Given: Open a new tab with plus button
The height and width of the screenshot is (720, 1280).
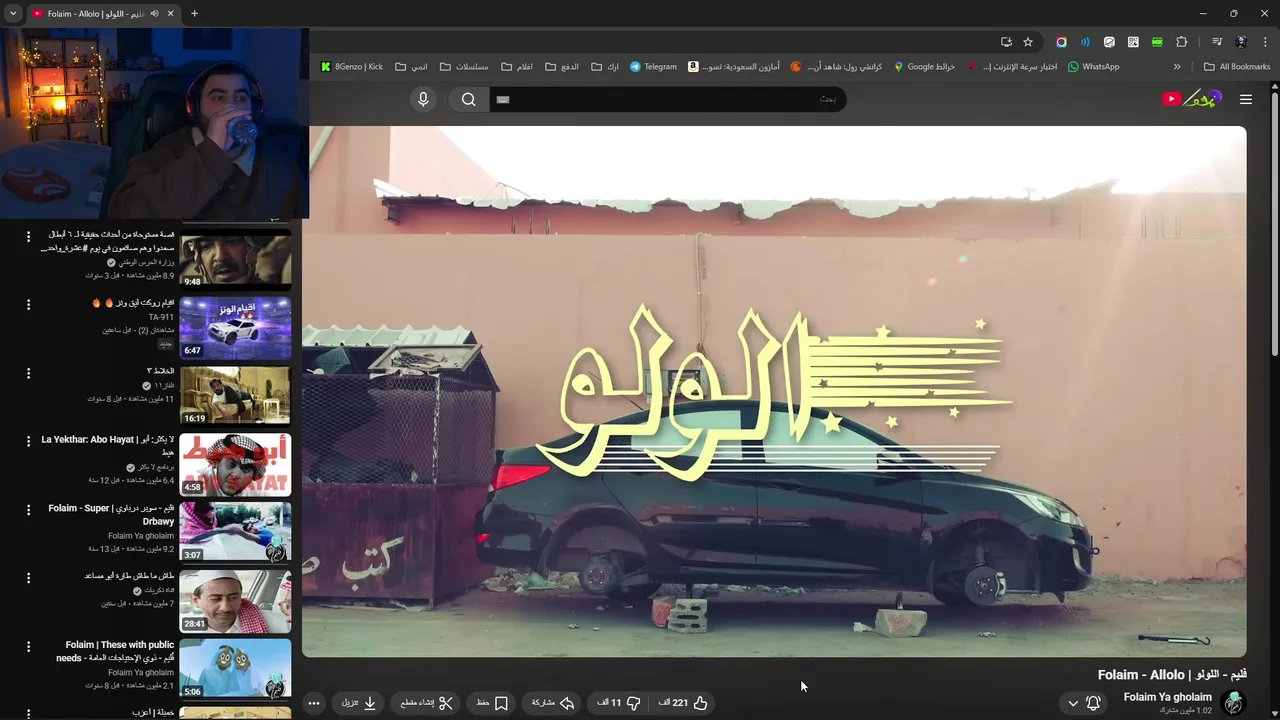Looking at the screenshot, I should tap(194, 14).
